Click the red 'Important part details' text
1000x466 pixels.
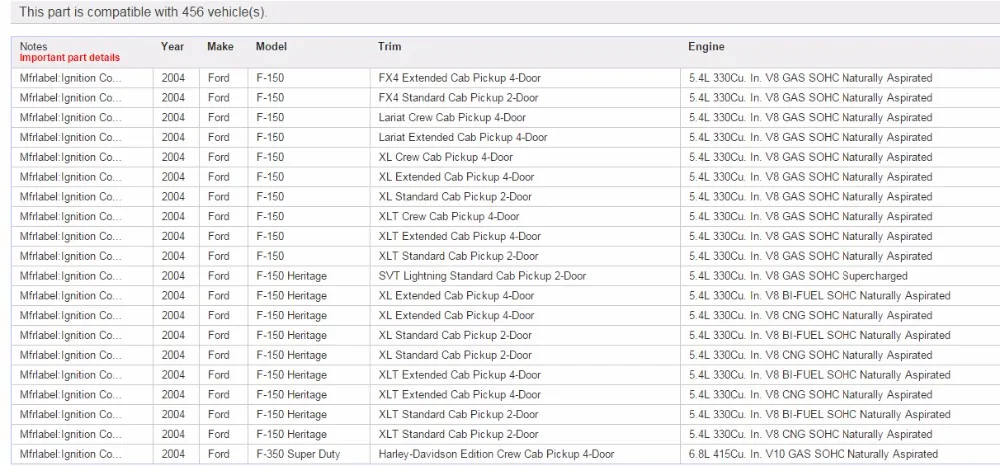click(70, 57)
